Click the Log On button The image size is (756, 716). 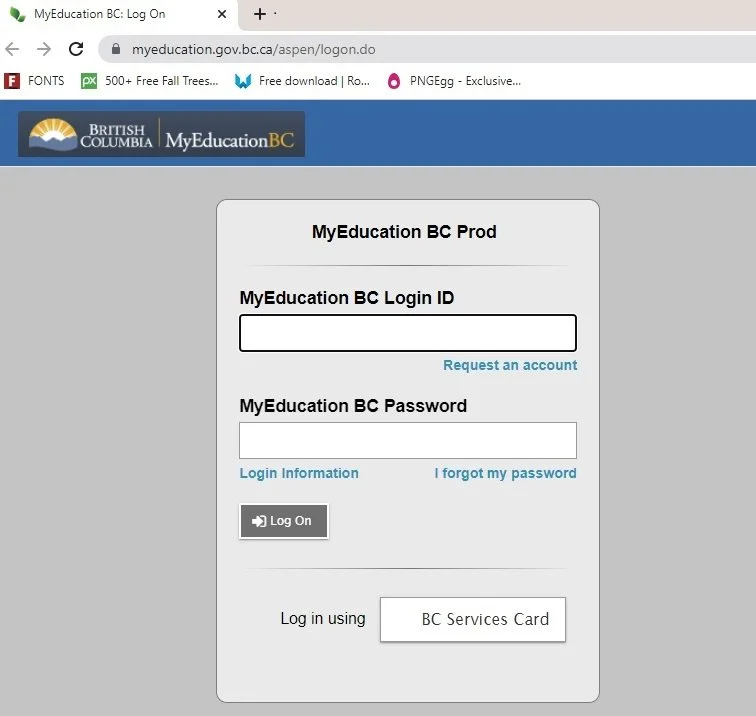284,521
